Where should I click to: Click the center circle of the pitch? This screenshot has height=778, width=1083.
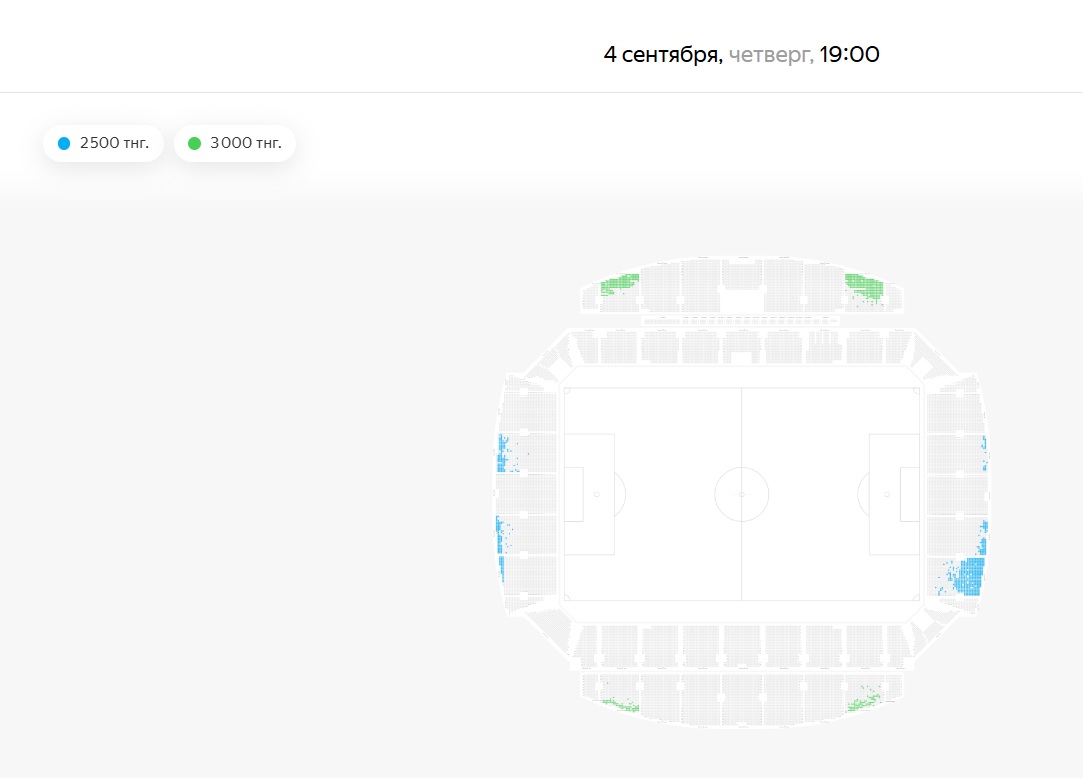click(x=742, y=495)
